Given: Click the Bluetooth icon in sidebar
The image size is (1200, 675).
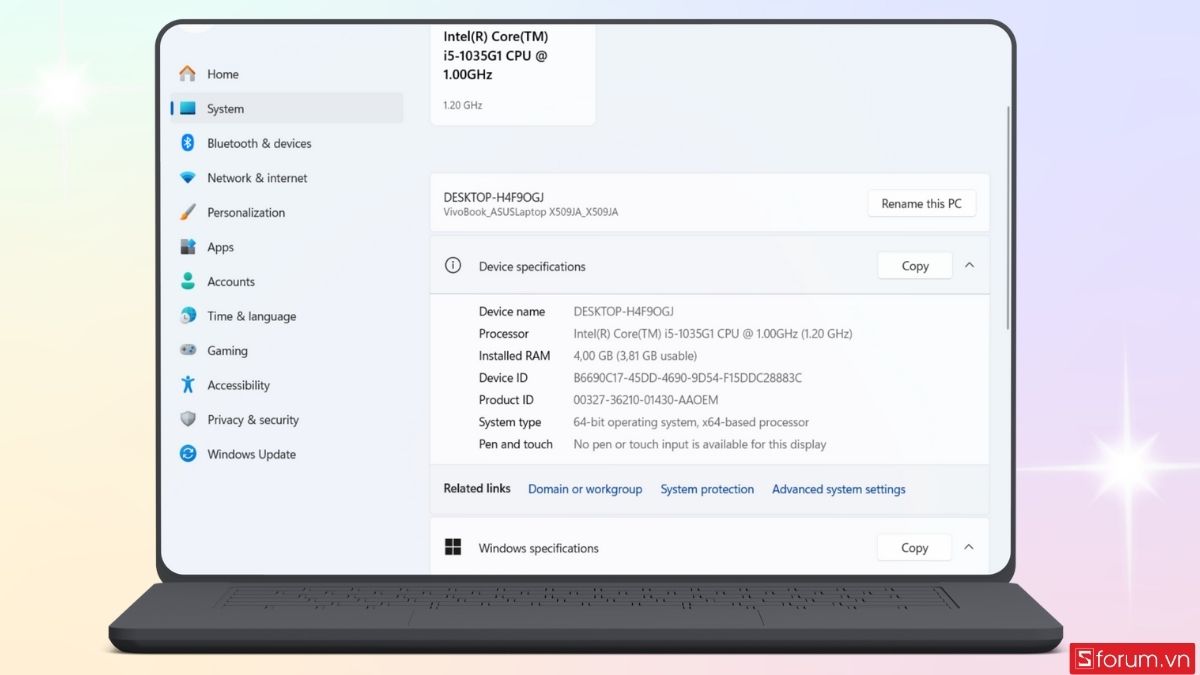Looking at the screenshot, I should click(x=187, y=143).
